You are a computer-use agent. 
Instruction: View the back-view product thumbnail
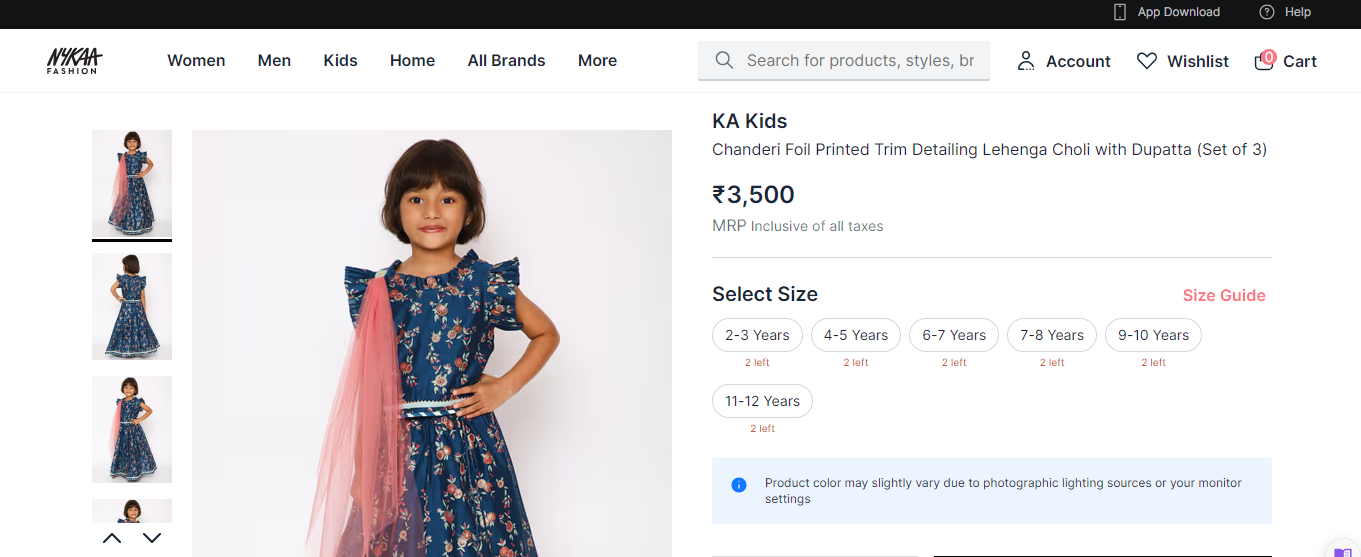pyautogui.click(x=132, y=306)
